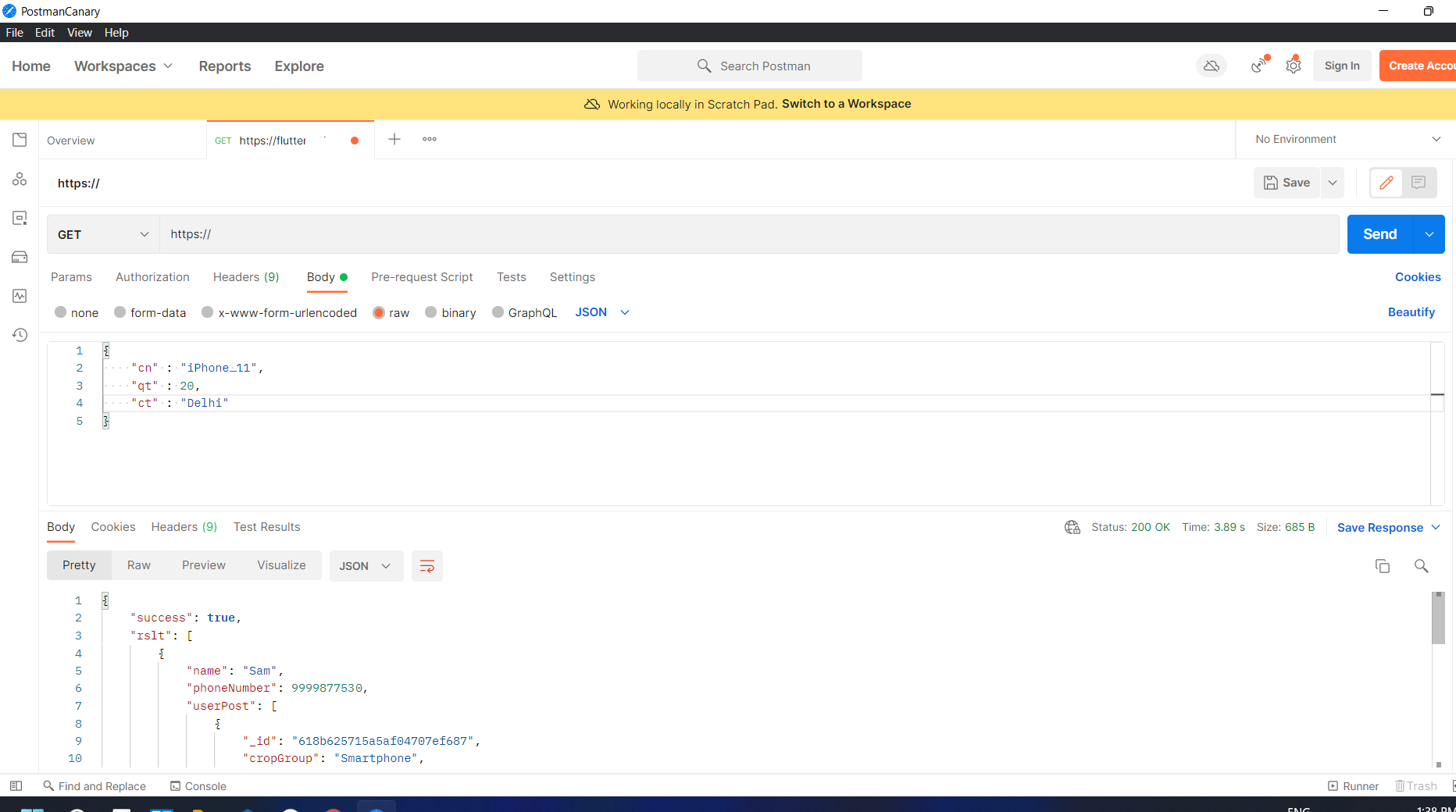Screen dimensions: 1456x812
Task: Copy response with the copy icon
Action: click(x=1383, y=566)
